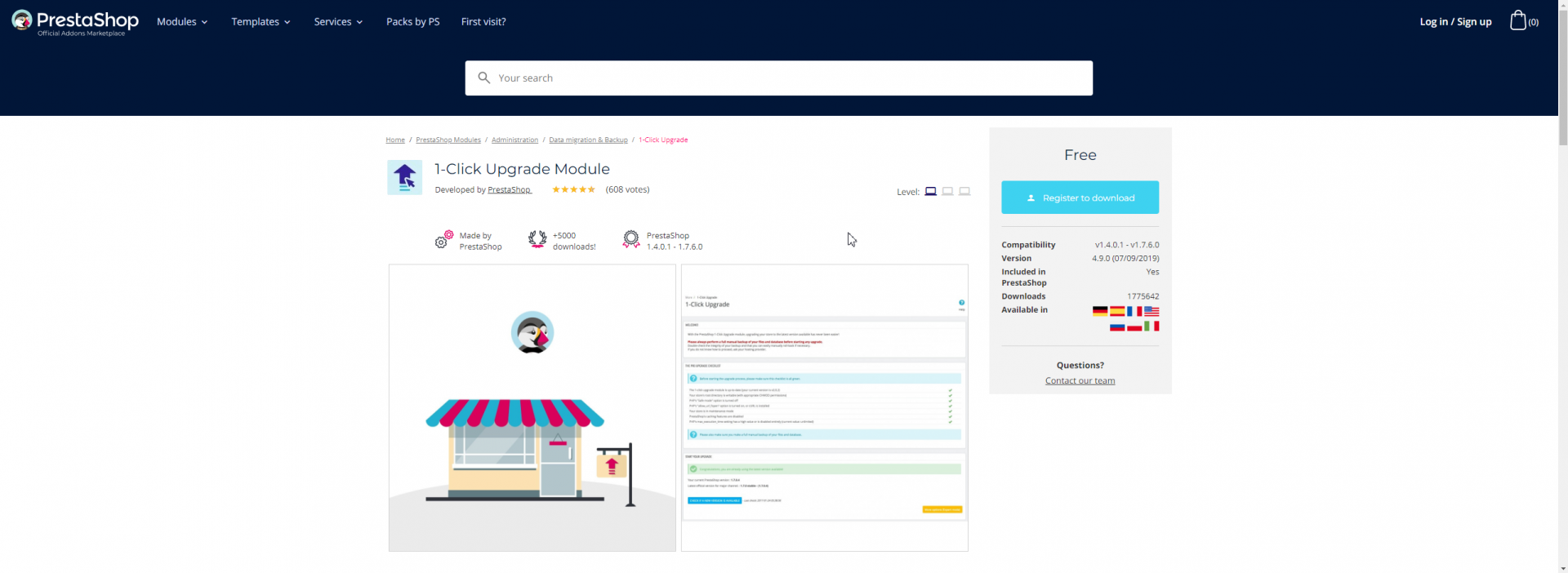Image resolution: width=1568 pixels, height=573 pixels.
Task: Click the Free price label
Action: (x=1080, y=155)
